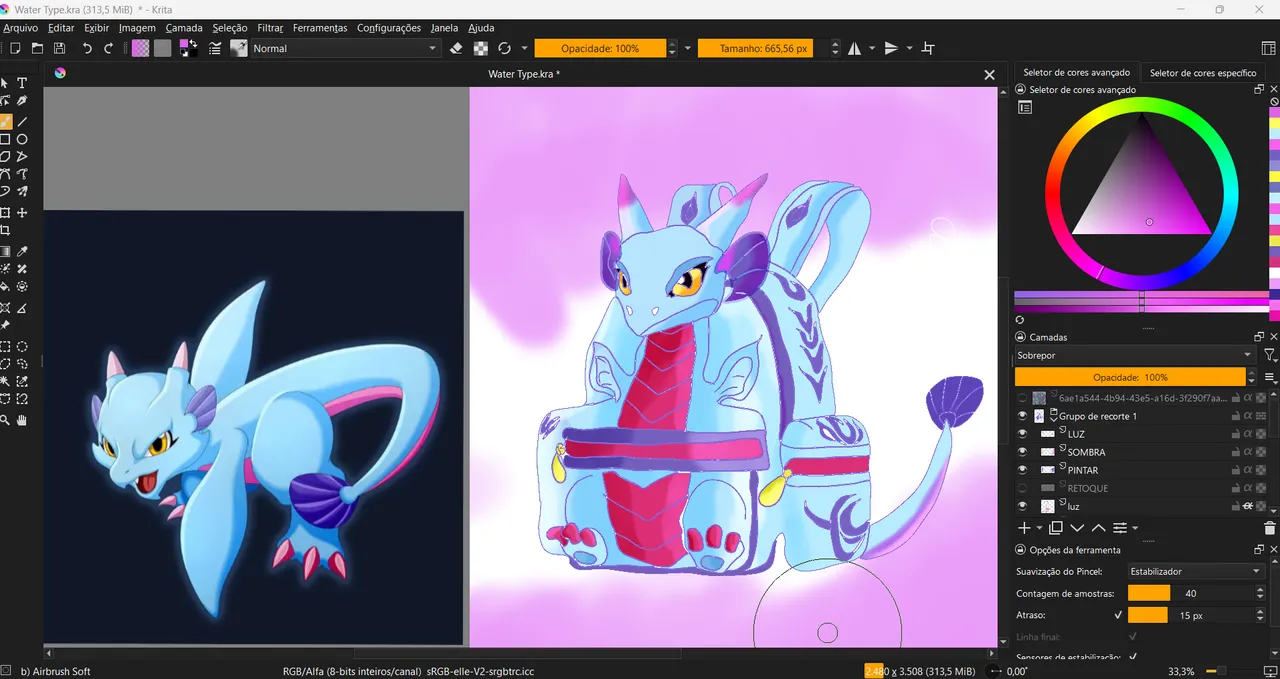Select the Crop tool

click(5, 231)
